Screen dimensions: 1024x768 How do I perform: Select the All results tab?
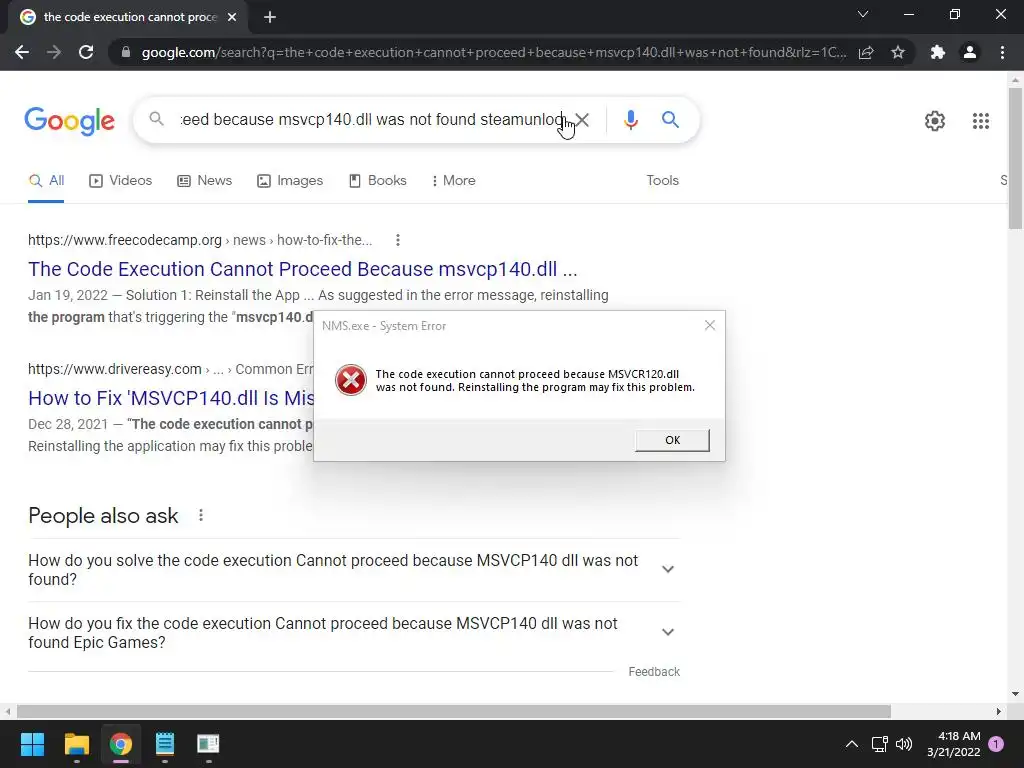pos(46,180)
